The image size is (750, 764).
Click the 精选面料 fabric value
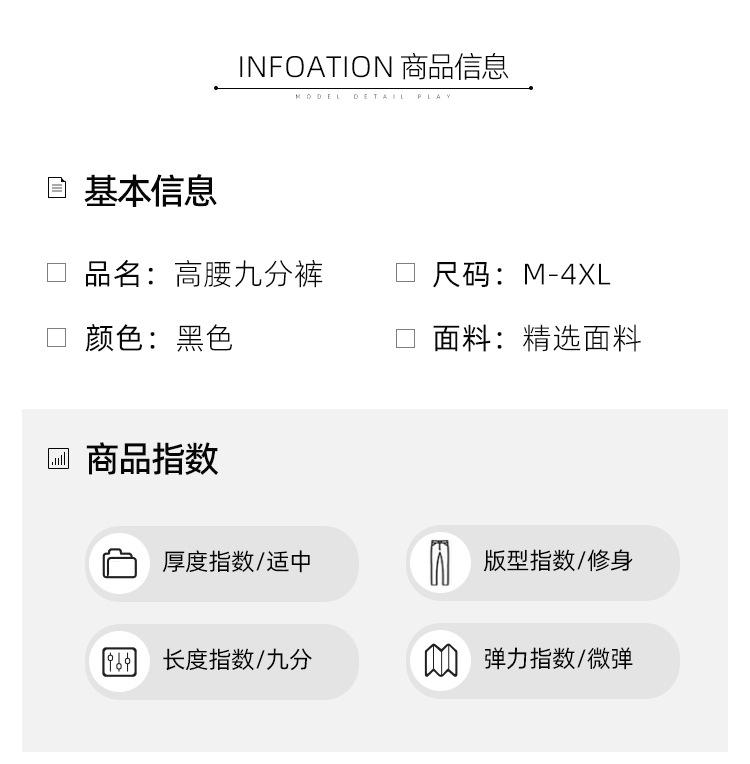click(x=581, y=339)
